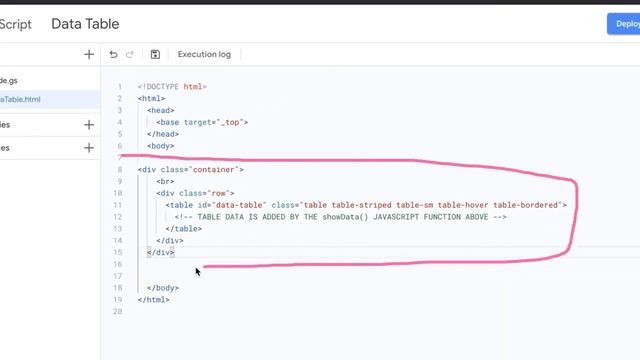
Task: Click the highlighted closing div on line 15
Action: [x=161, y=252]
